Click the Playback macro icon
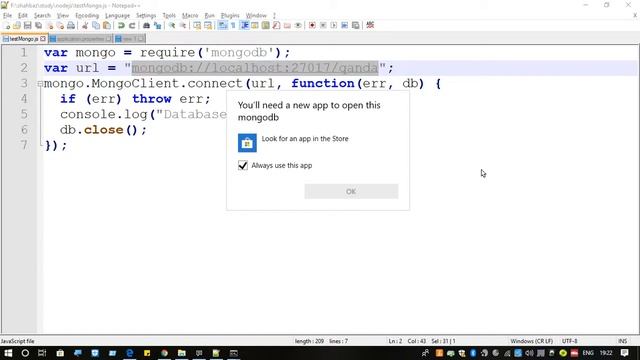Image resolution: width=640 pixels, height=360 pixels. coord(334,25)
